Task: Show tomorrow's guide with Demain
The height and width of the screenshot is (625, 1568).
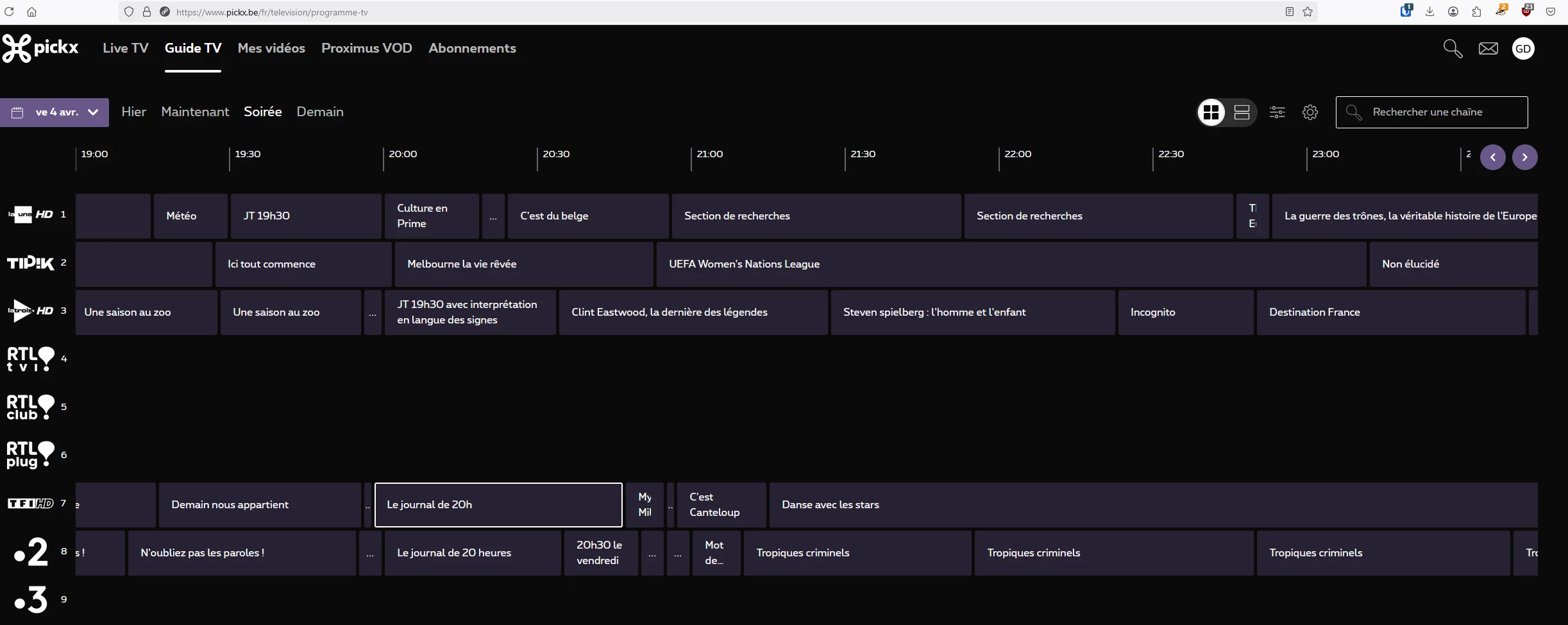Action: pos(320,112)
